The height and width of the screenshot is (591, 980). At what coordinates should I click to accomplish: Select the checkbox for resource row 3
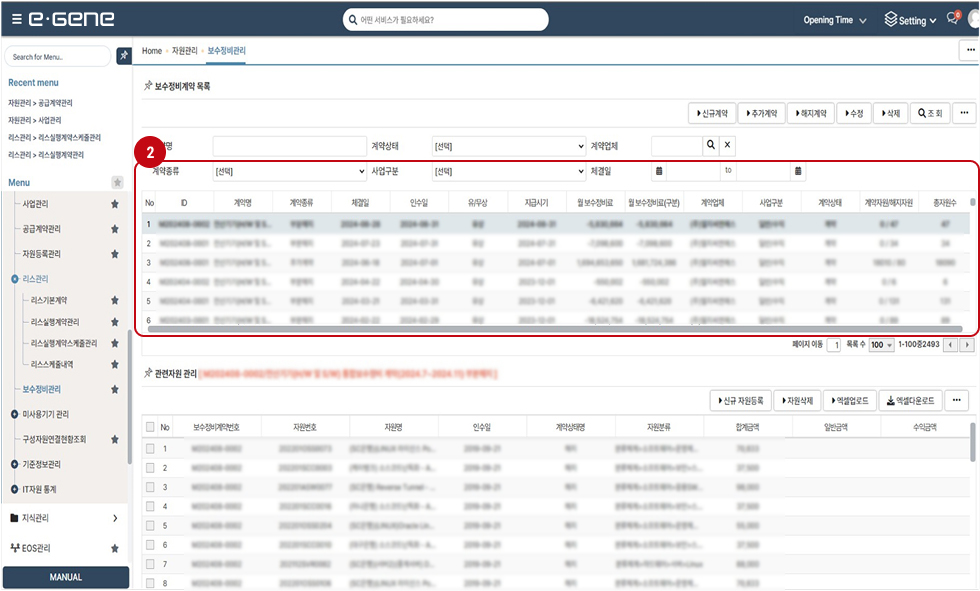tap(150, 487)
